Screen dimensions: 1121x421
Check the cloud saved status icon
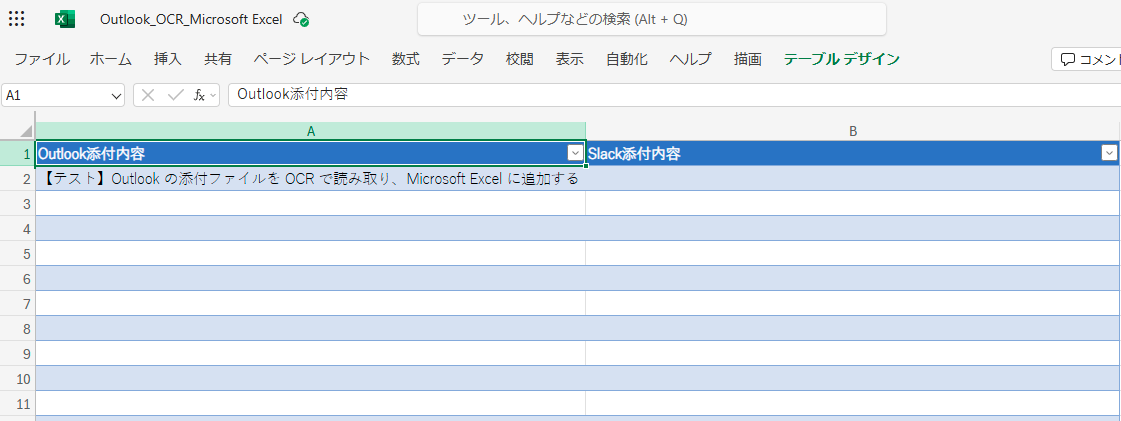click(302, 19)
